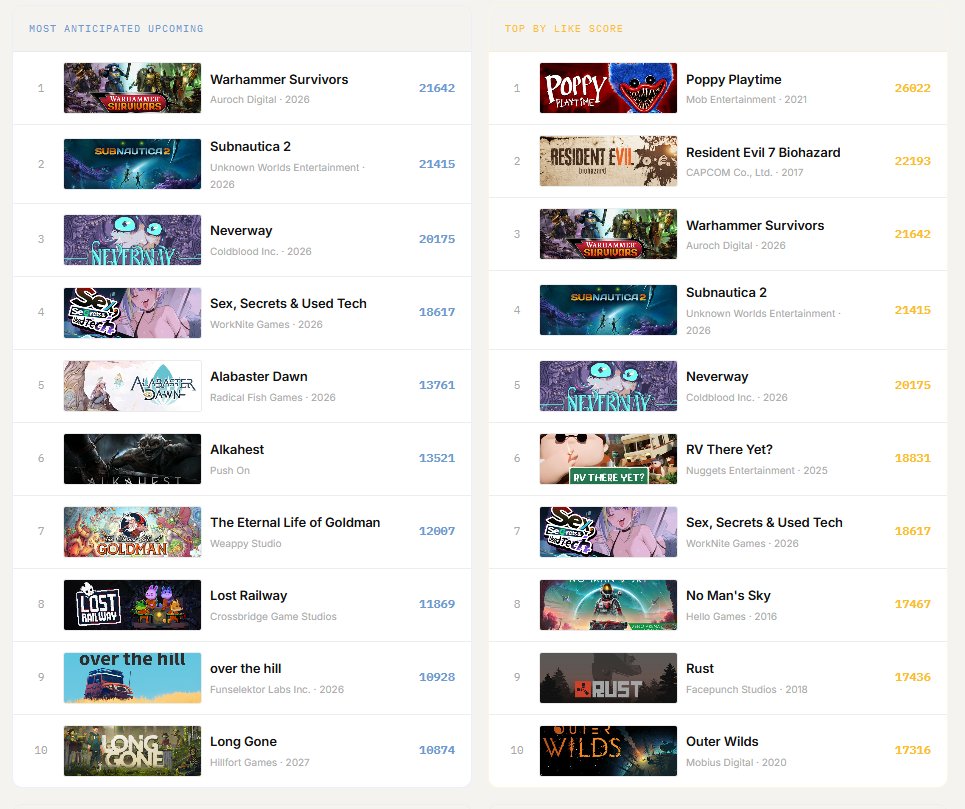965x809 pixels.
Task: Click "Mob Entertainment · 2021" developer line
Action: [747, 100]
